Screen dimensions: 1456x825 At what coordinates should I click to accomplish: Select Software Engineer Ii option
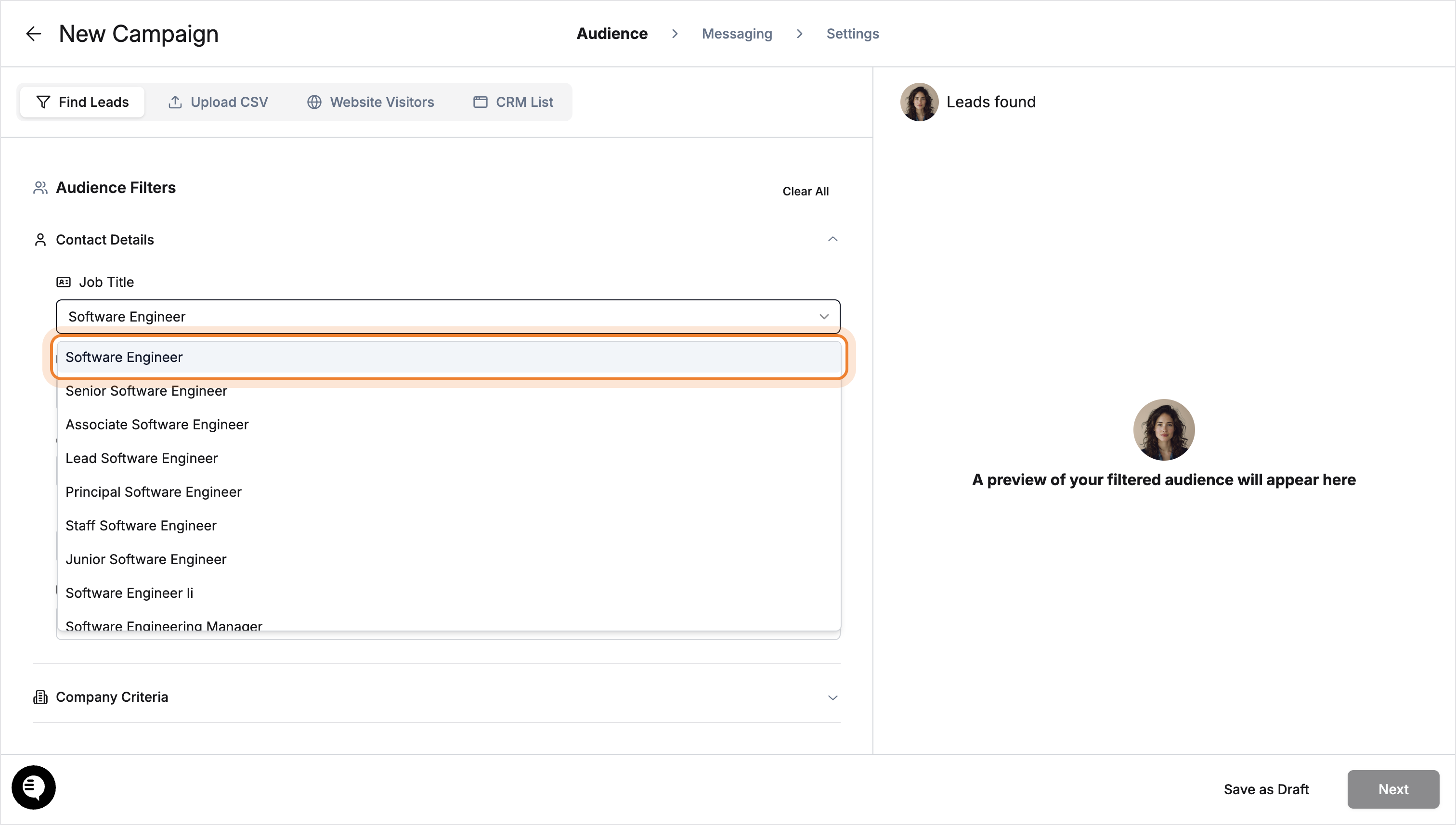tap(449, 593)
